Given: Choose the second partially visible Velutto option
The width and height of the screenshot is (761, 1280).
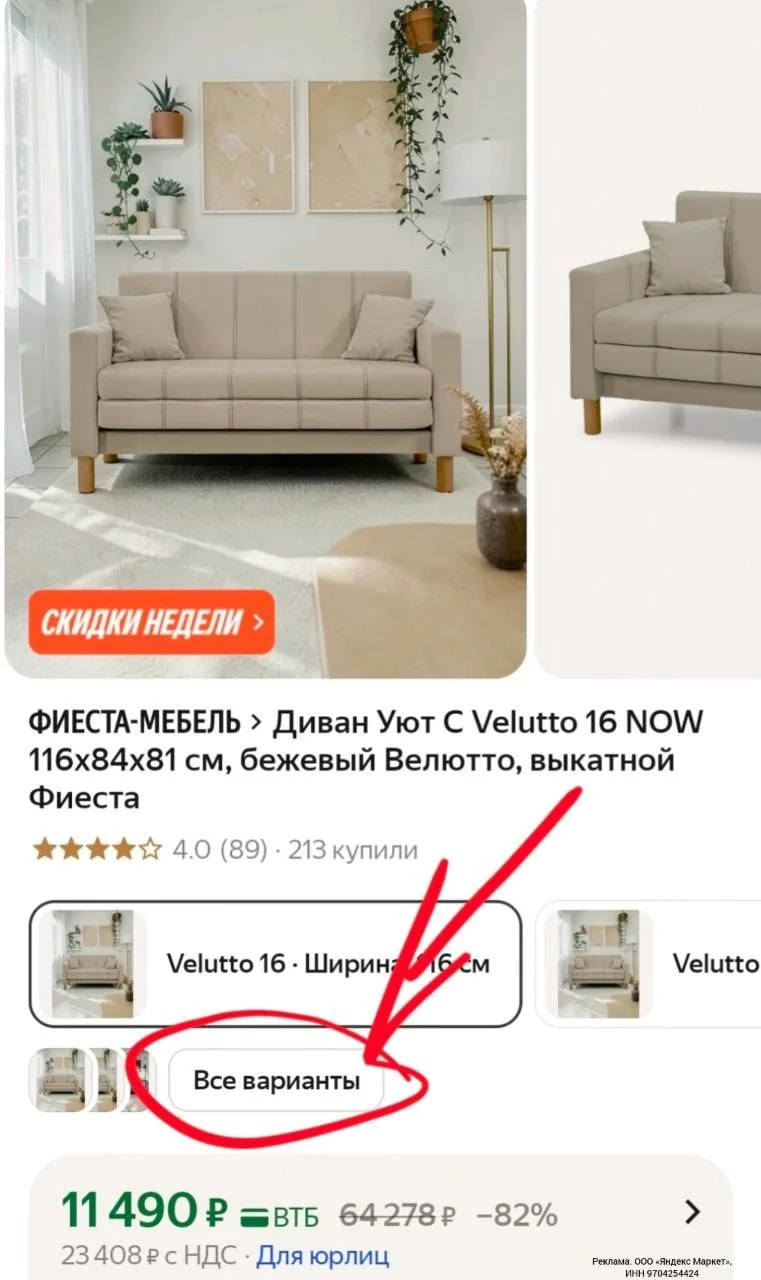Looking at the screenshot, I should 649,964.
